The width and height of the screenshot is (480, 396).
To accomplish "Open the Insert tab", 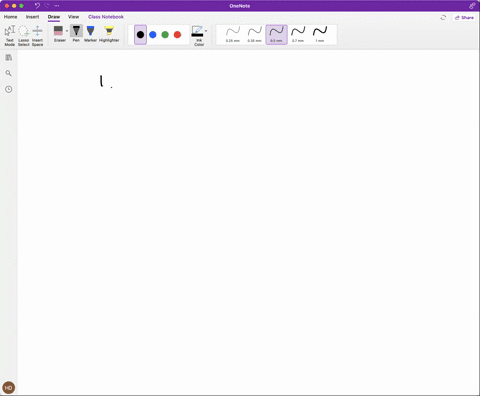I will [32, 17].
